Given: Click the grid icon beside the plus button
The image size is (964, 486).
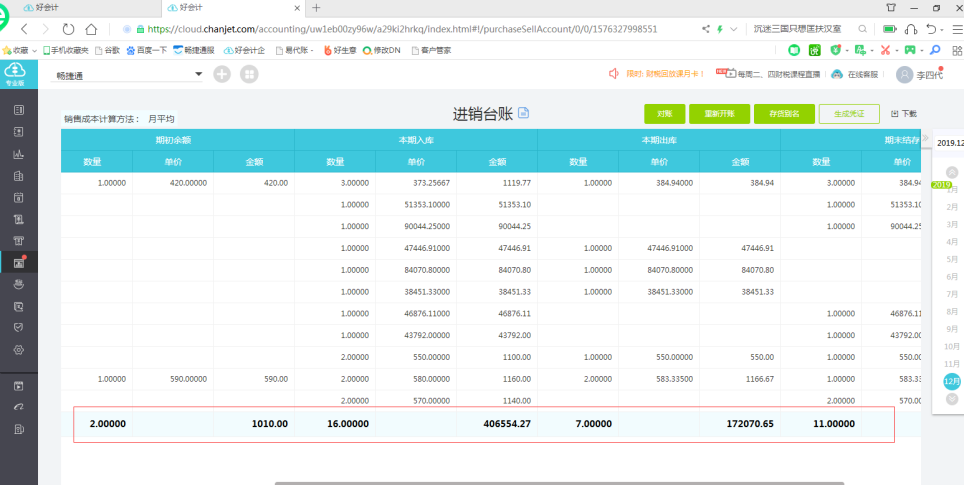Looking at the screenshot, I should point(248,74).
